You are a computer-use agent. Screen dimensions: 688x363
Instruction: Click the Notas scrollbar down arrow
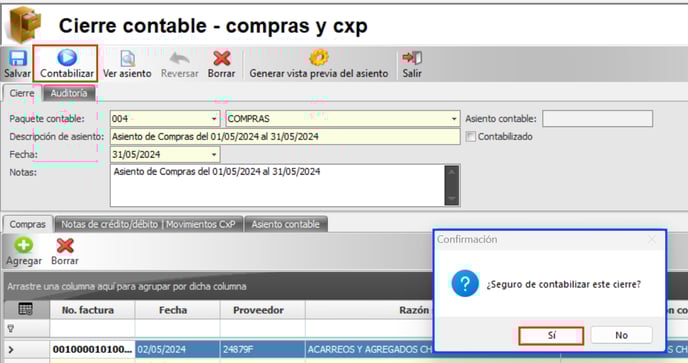pos(452,200)
